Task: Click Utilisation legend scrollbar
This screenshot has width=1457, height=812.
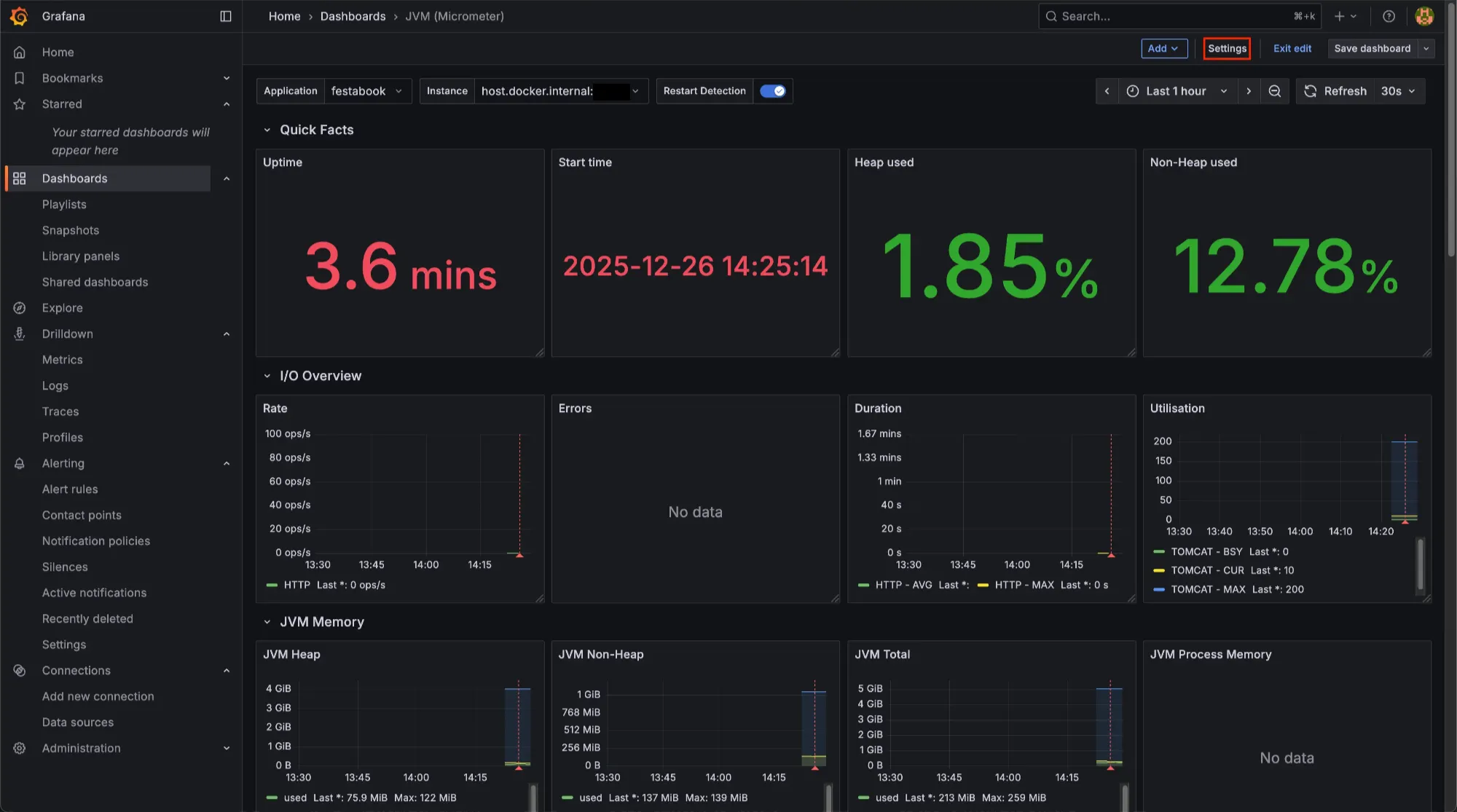Action: [1419, 564]
